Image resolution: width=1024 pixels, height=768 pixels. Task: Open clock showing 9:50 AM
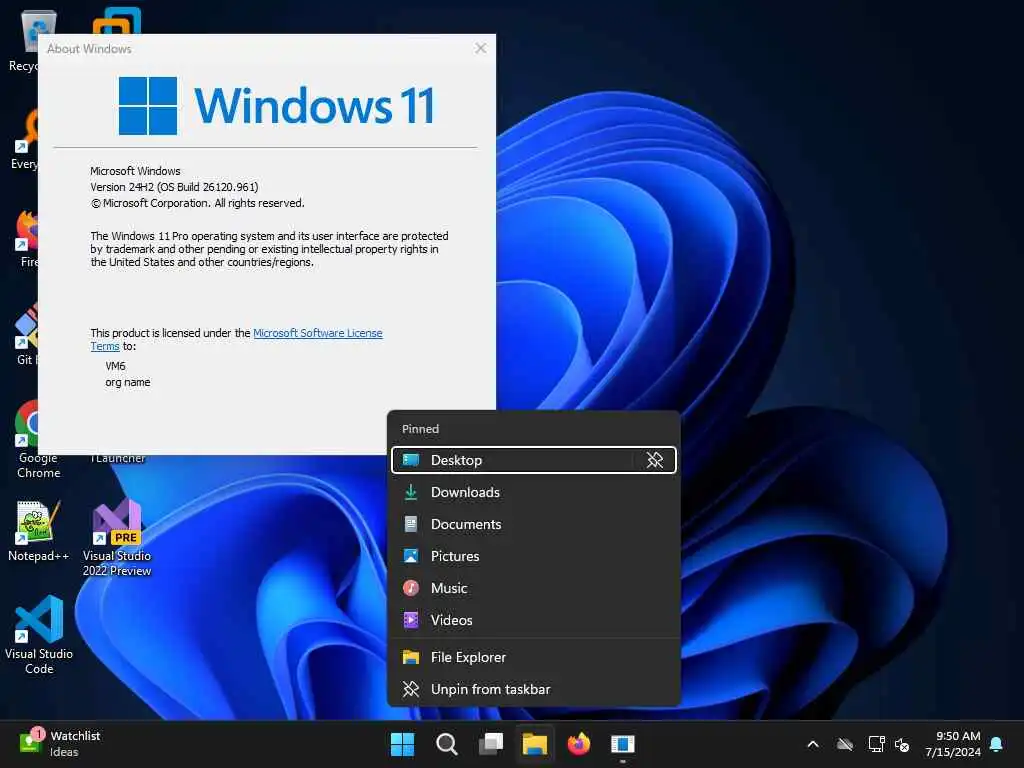pyautogui.click(x=953, y=744)
